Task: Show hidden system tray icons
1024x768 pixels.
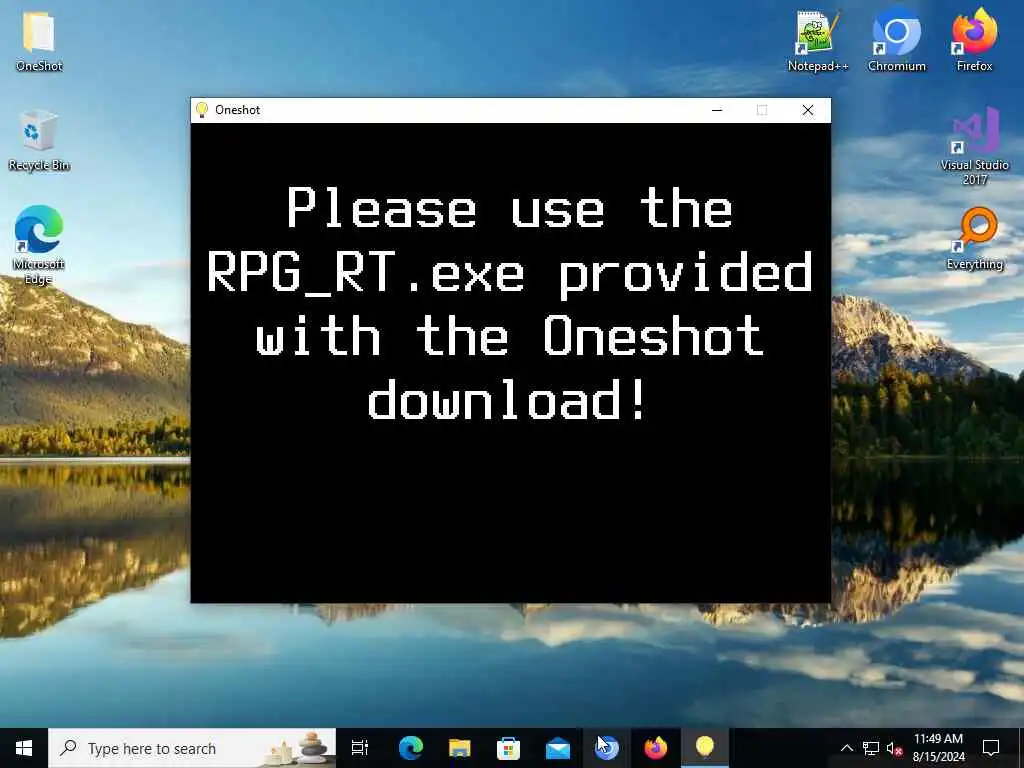Action: 846,748
